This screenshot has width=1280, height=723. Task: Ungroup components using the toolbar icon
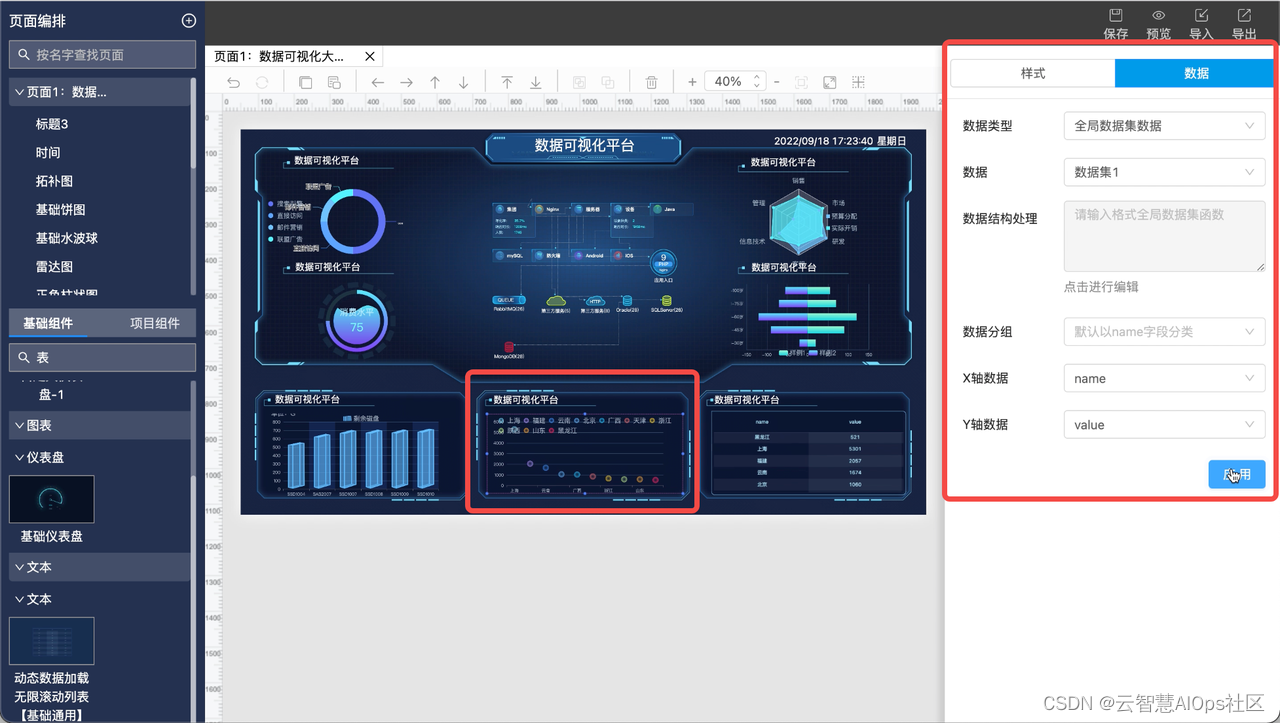coord(608,82)
